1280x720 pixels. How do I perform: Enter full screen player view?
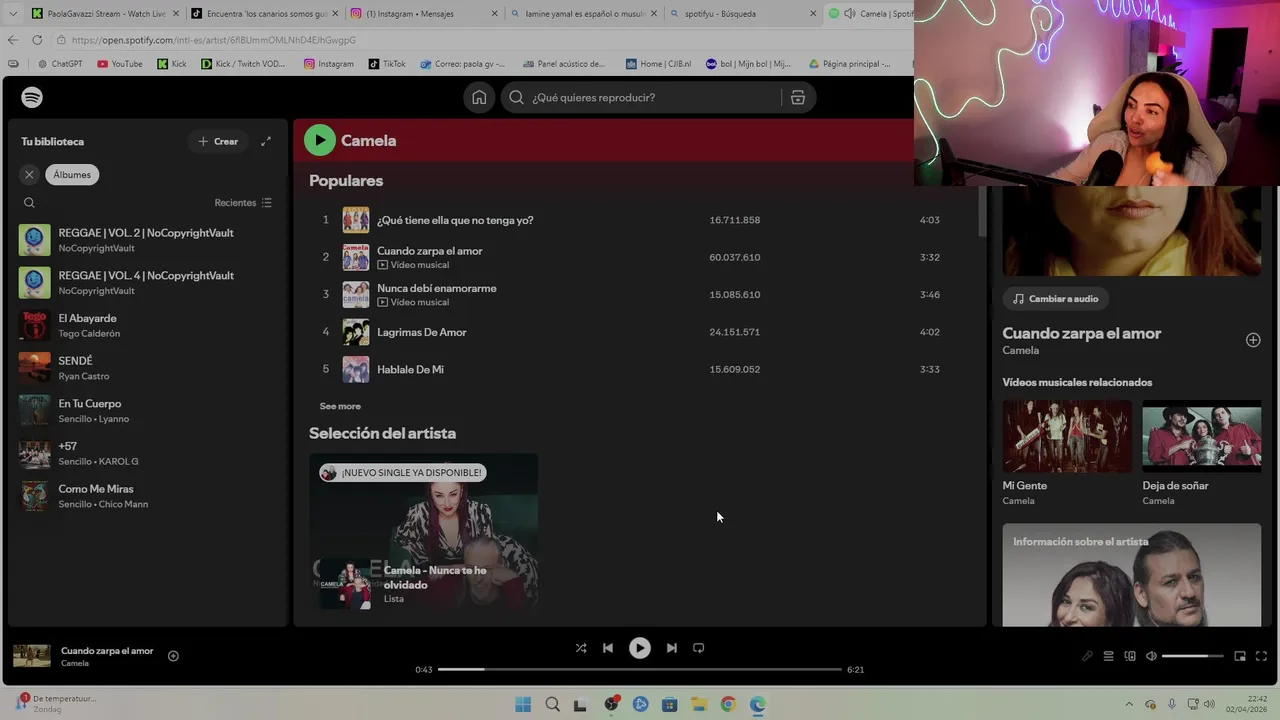1261,656
